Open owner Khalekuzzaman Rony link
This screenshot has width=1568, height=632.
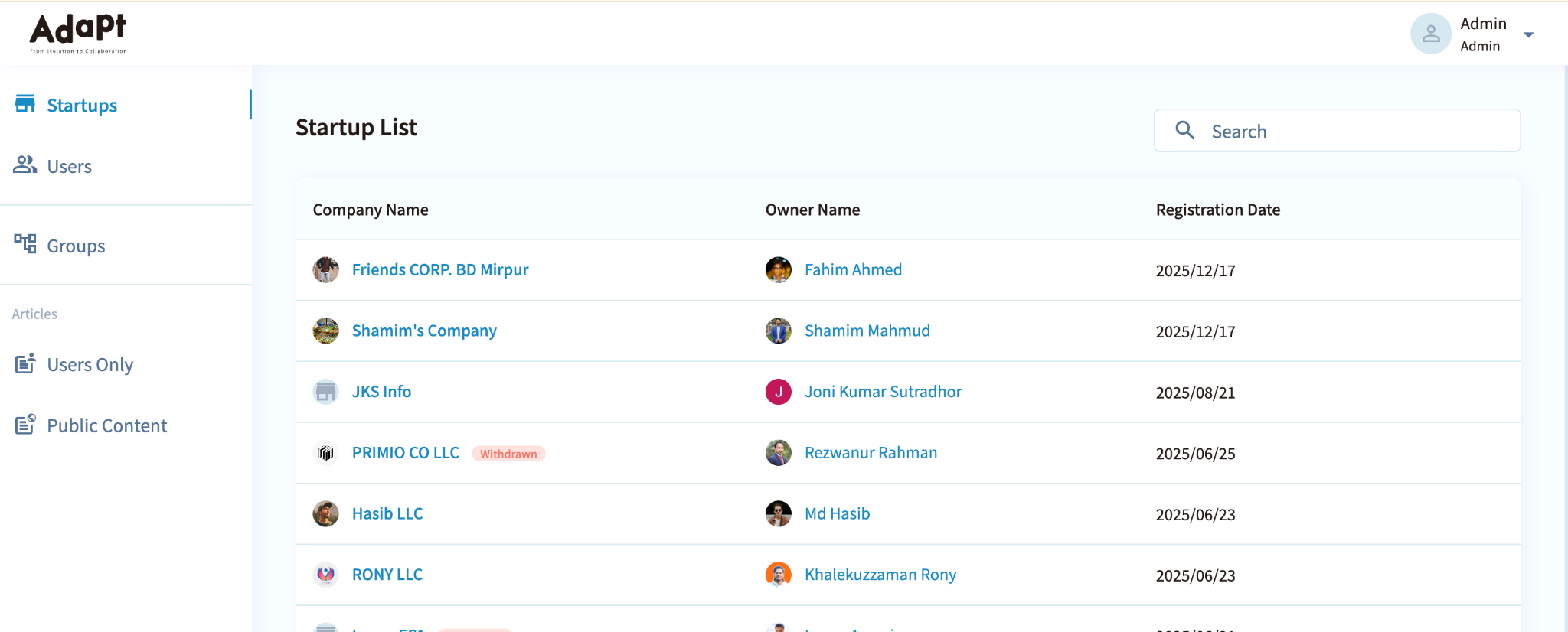(x=880, y=575)
